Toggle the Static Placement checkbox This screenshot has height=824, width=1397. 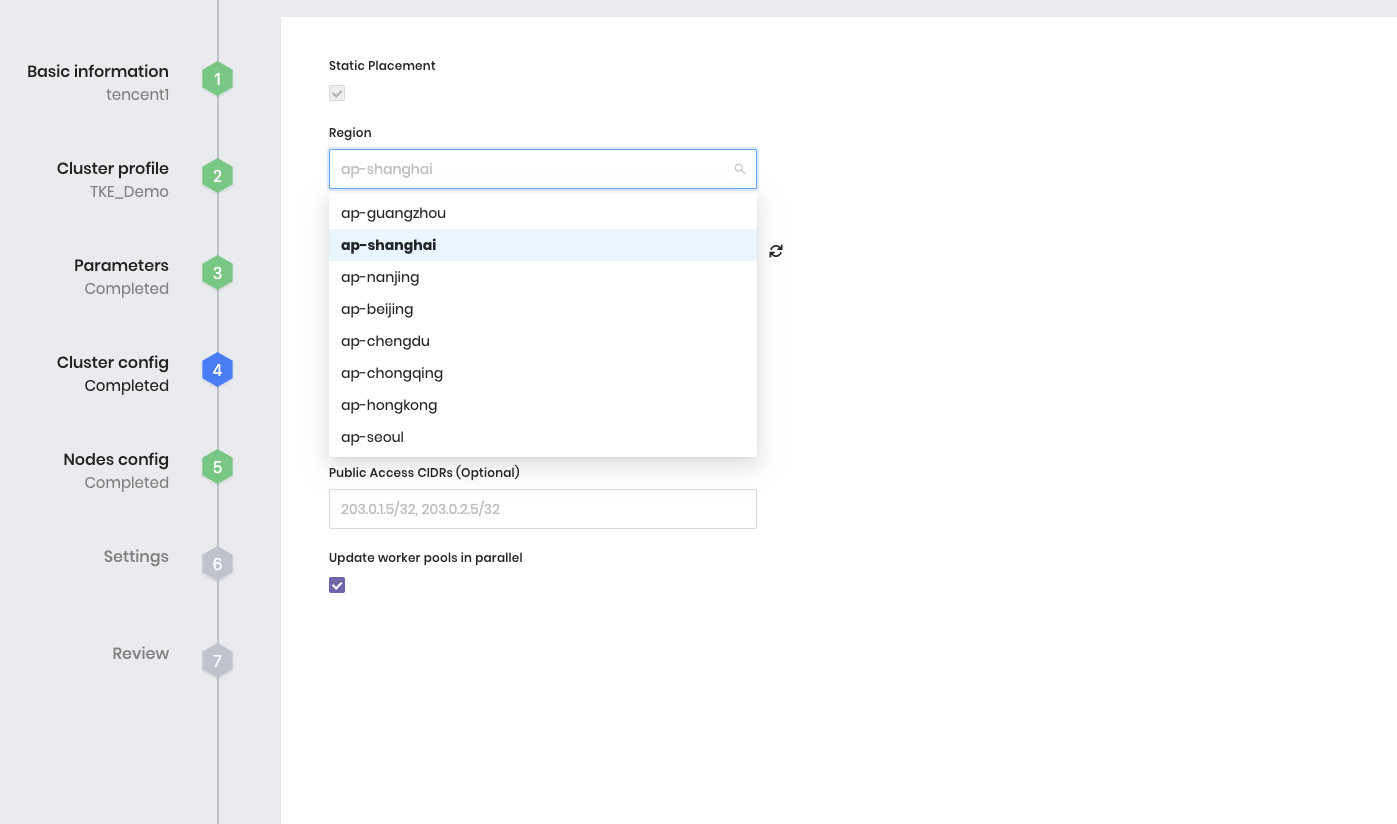(x=337, y=93)
